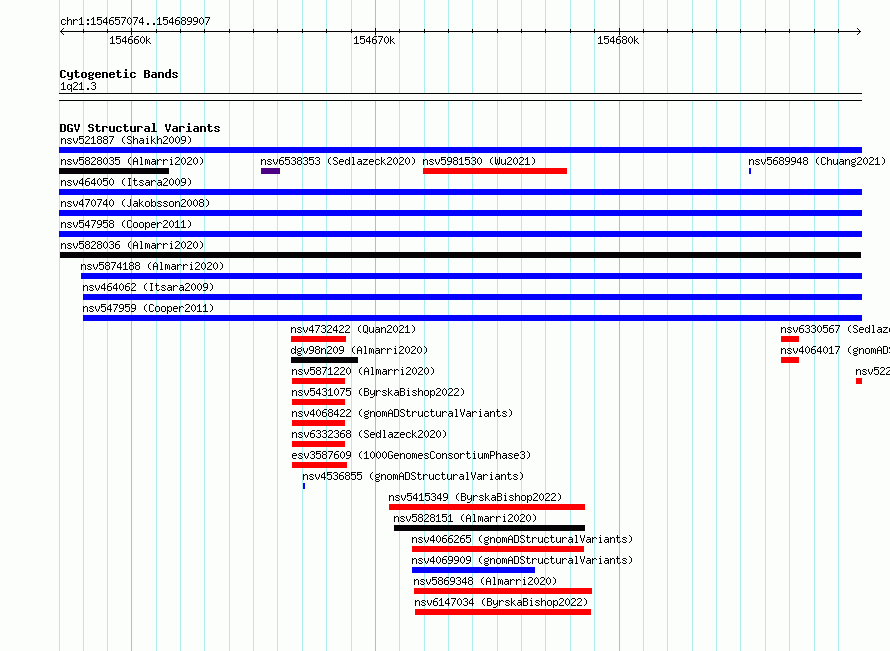Click the 154670k ruler tick label
Viewport: 890px width, 651px height.
coord(374,40)
